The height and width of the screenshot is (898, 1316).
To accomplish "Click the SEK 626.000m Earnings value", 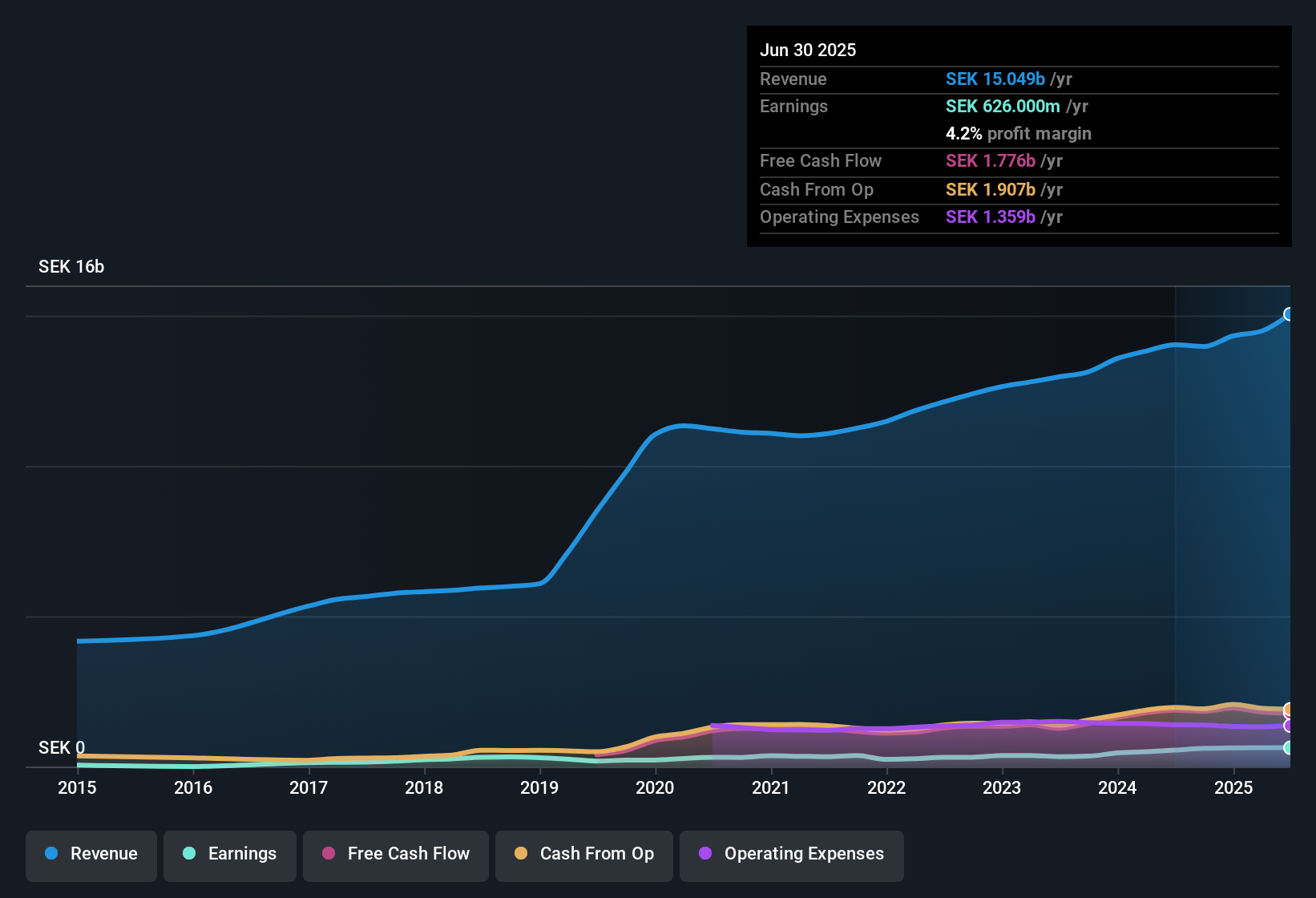I will pos(1004,106).
